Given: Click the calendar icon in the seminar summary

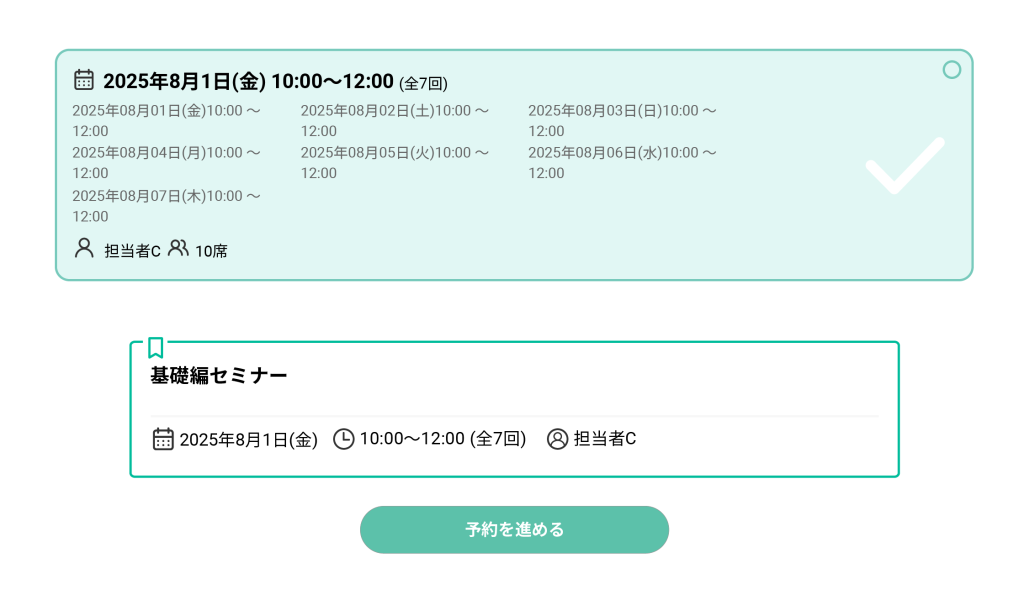Looking at the screenshot, I should [x=163, y=439].
